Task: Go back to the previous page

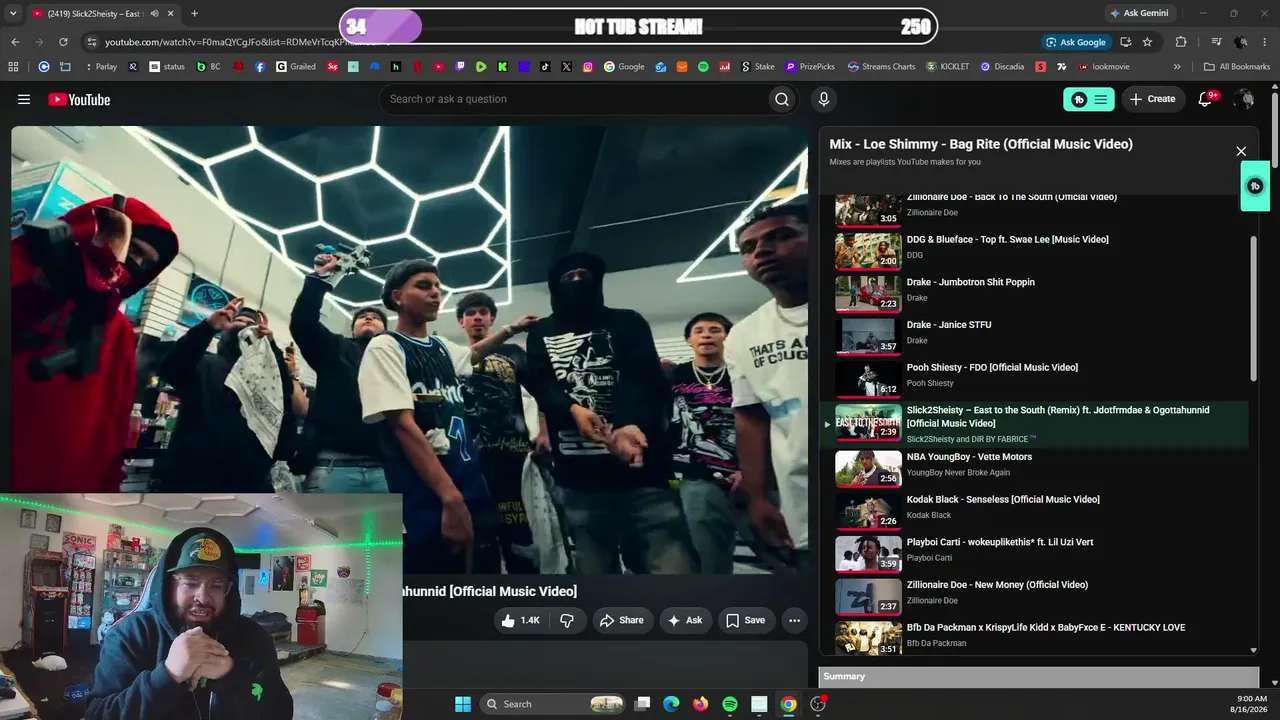Action: pyautogui.click(x=15, y=42)
